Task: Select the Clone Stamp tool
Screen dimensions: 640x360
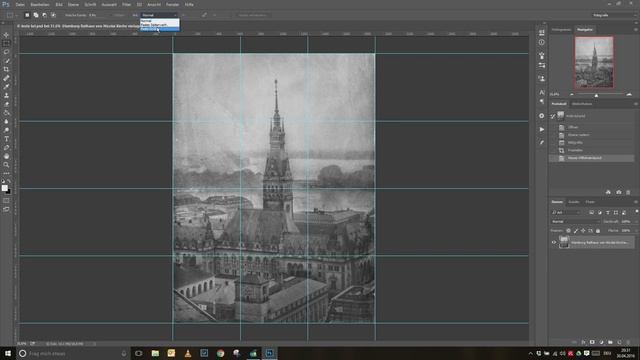Action: tap(6, 96)
